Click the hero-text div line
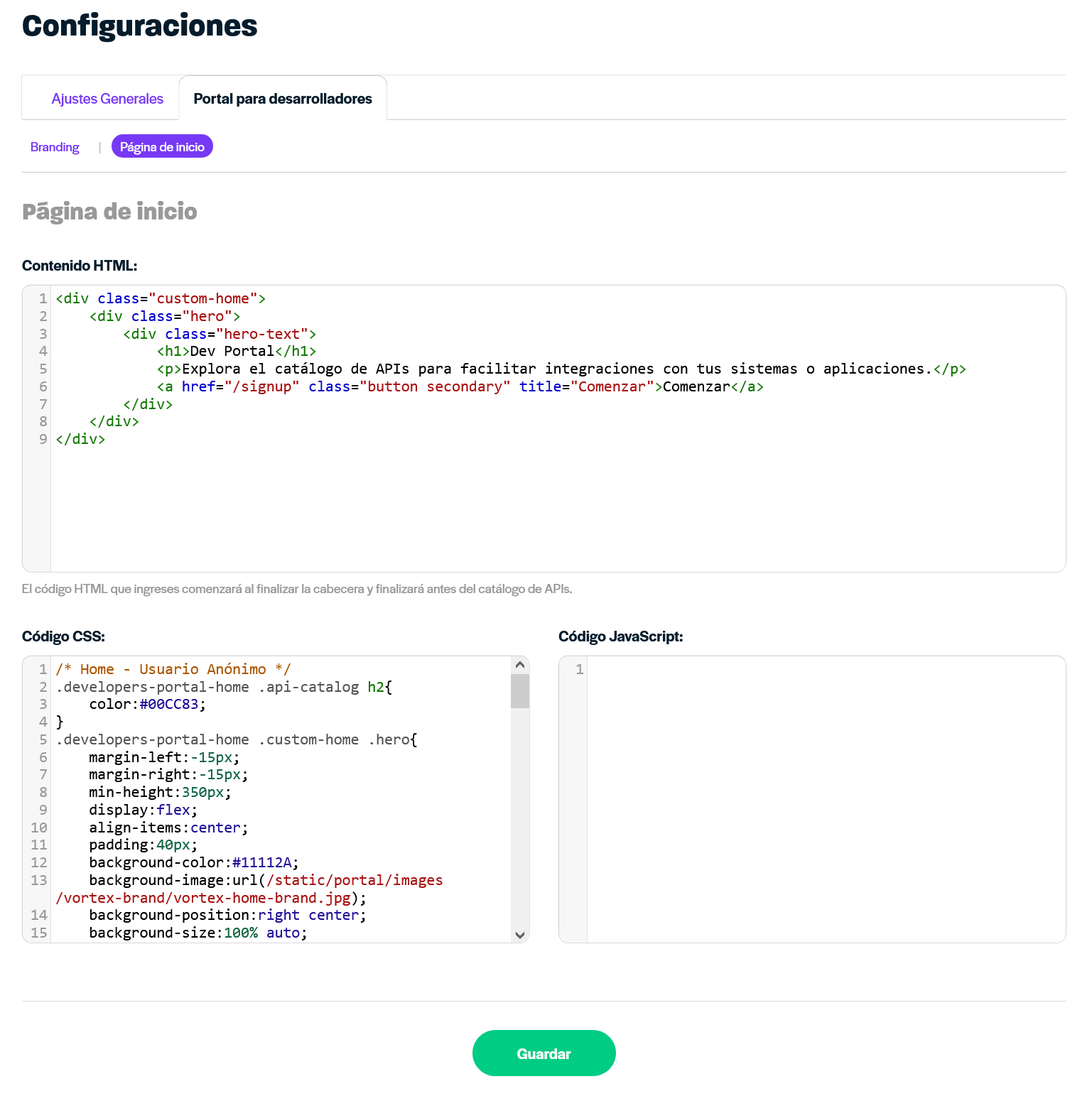 coord(220,334)
